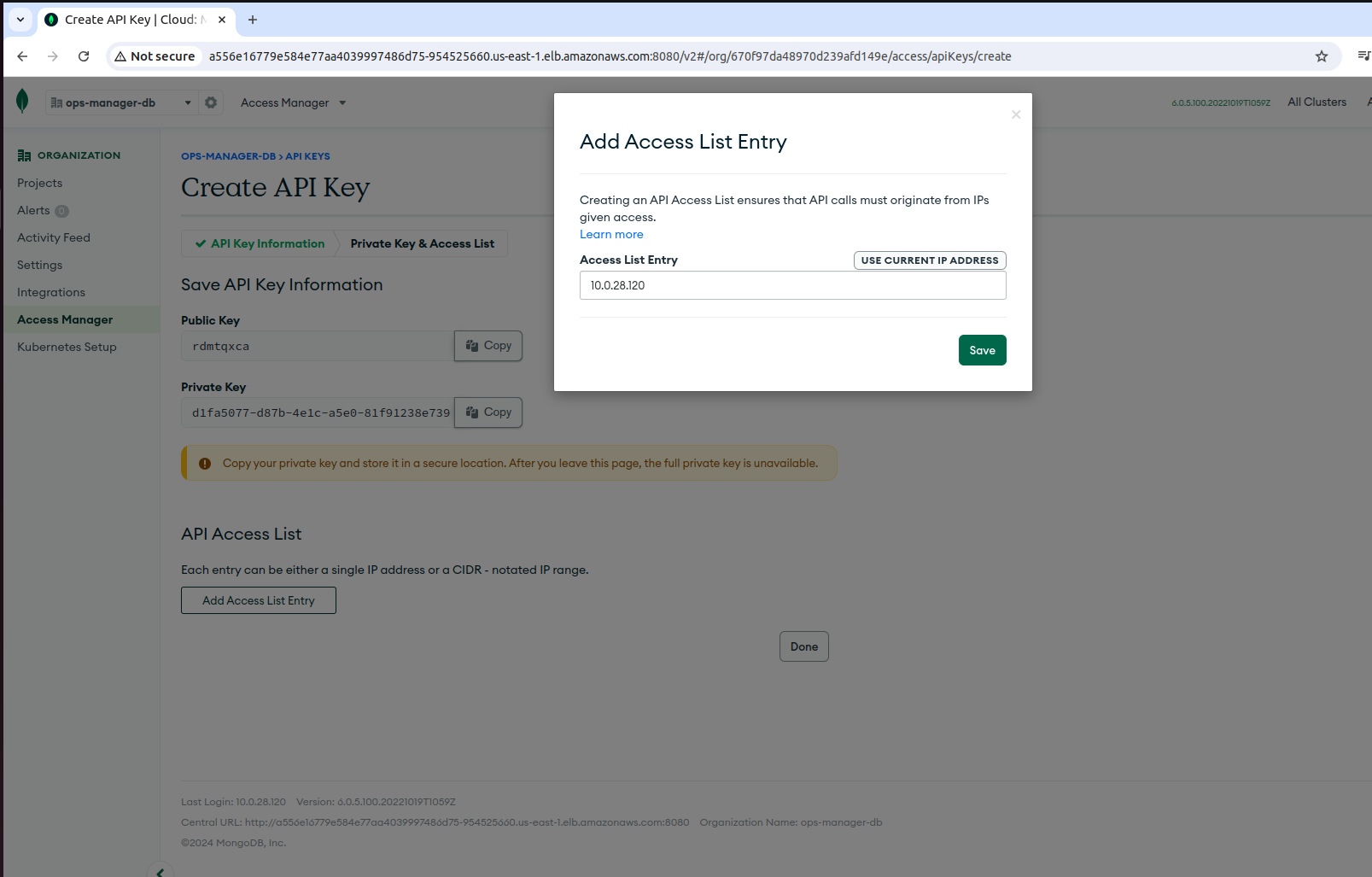Click Last Login 10.0.28.120 footer text
Image resolution: width=1372 pixels, height=877 pixels.
[x=233, y=802]
